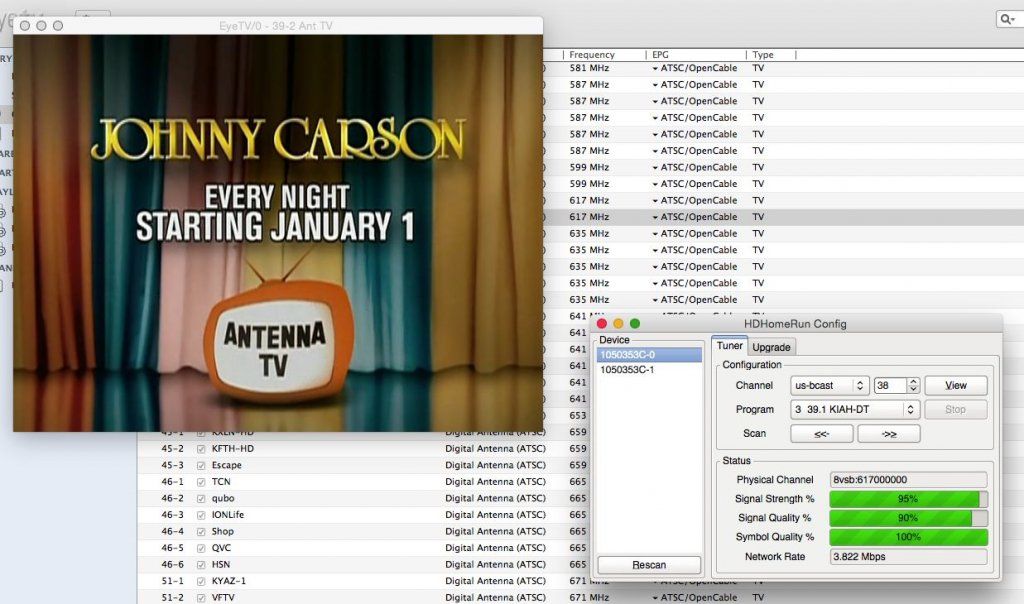Screen dimensions: 1024x604
Task: Toggle checkbox for TCN channel
Action: coord(201,482)
